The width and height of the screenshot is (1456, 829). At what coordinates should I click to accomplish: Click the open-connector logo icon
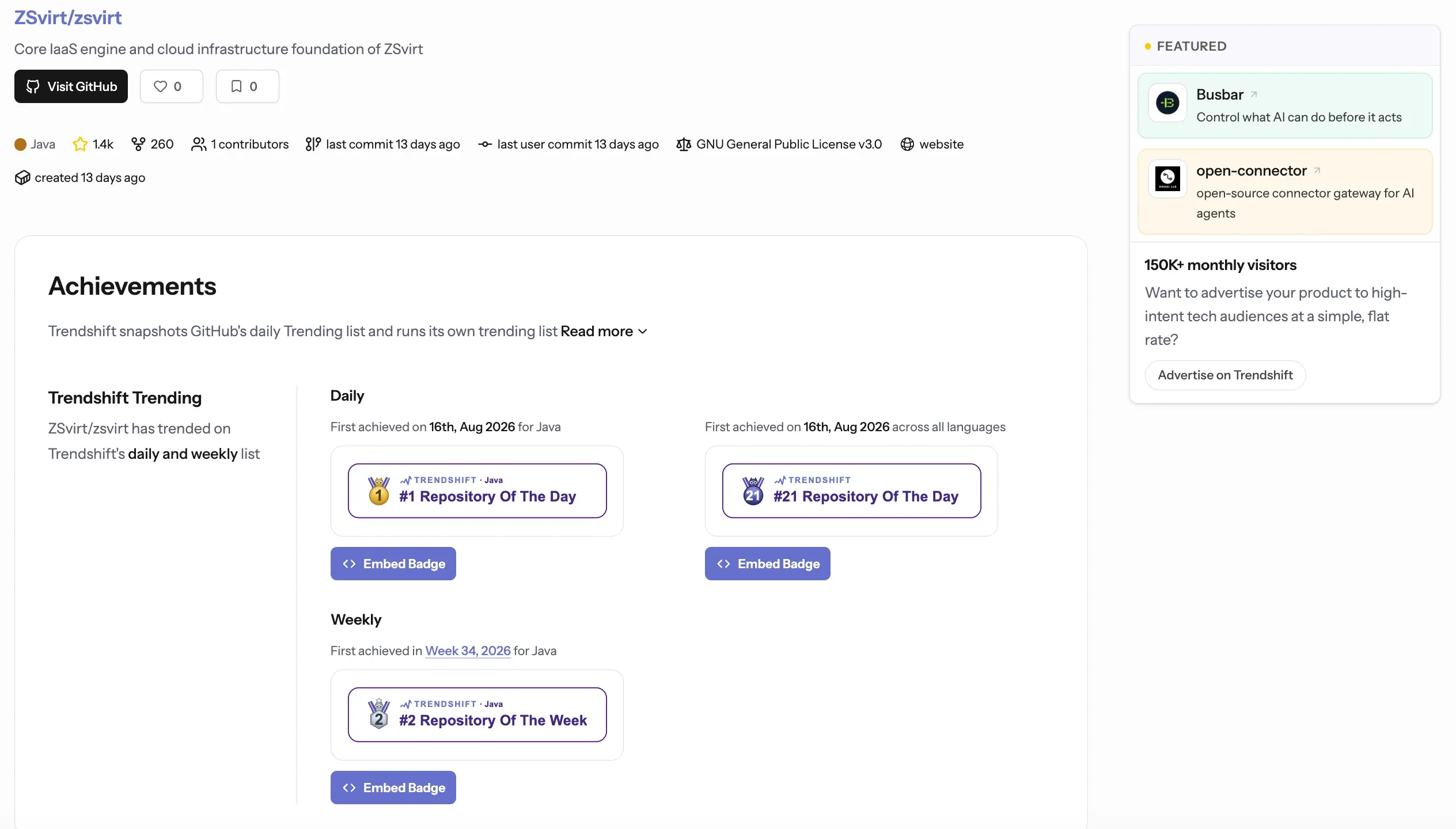(1167, 179)
